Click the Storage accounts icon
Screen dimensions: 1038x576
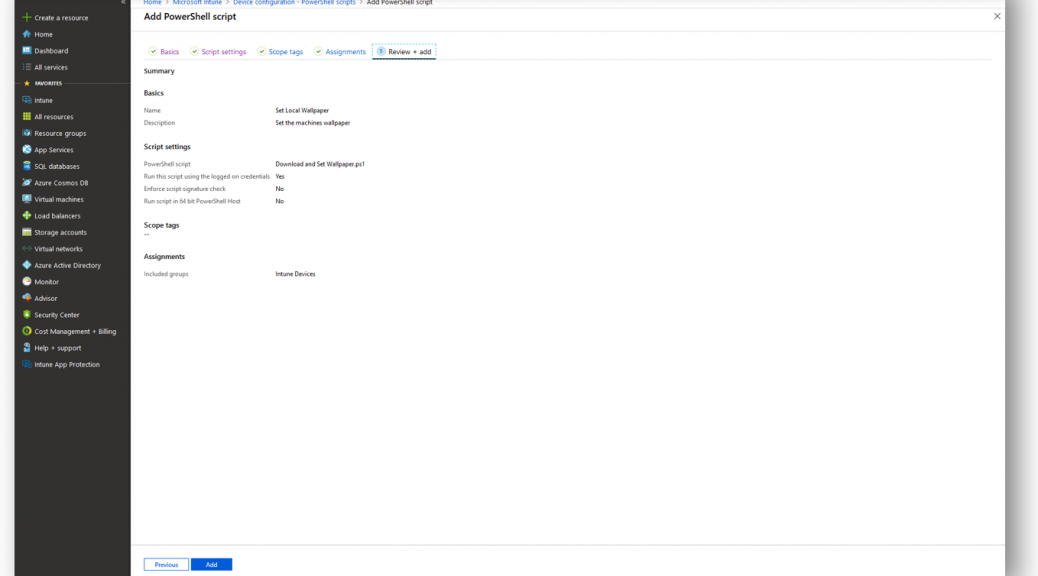point(26,232)
